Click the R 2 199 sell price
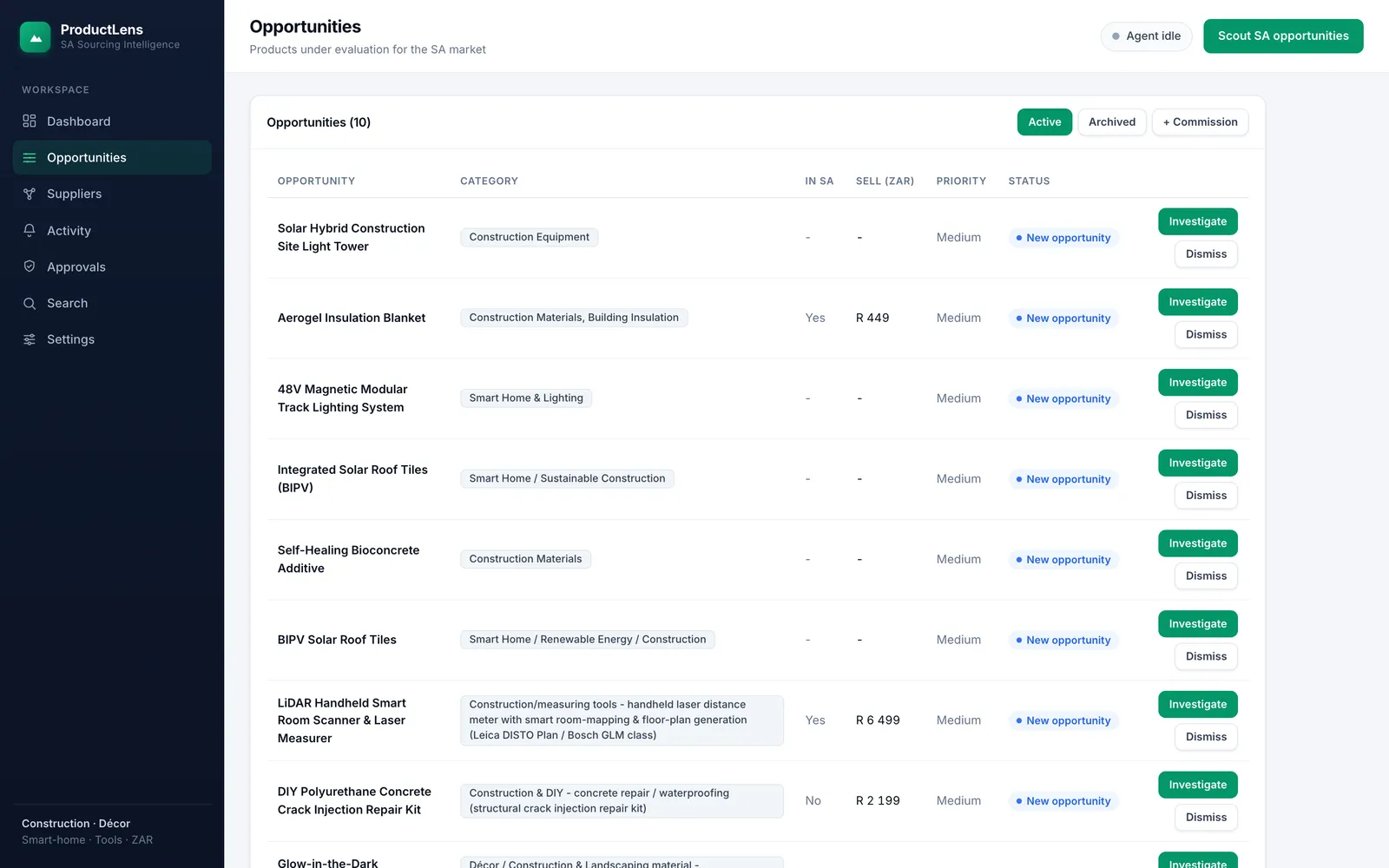 [878, 800]
